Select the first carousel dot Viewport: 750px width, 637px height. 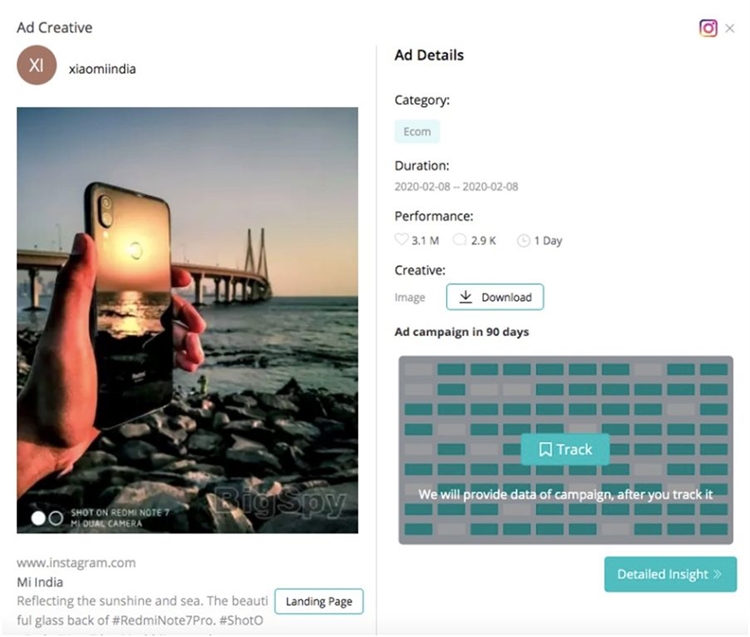click(39, 518)
